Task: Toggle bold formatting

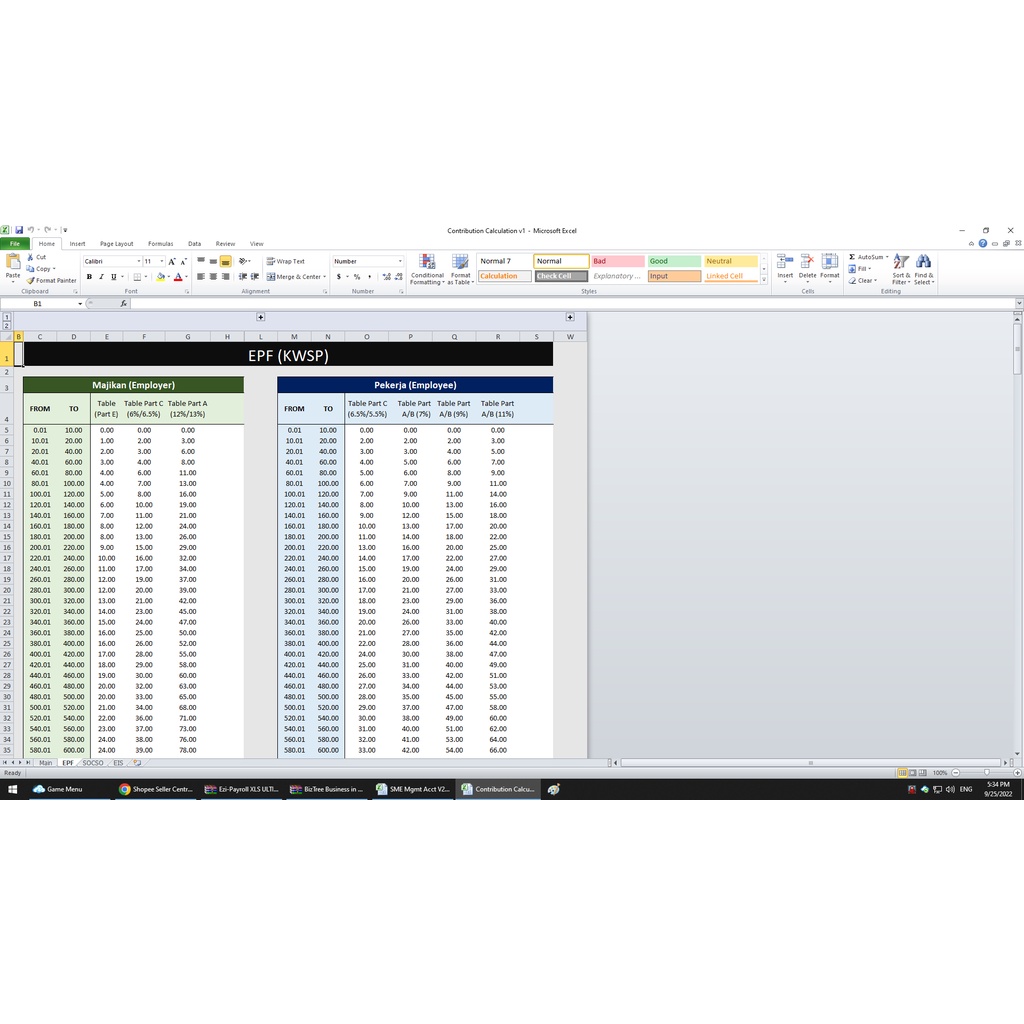Action: (x=89, y=277)
